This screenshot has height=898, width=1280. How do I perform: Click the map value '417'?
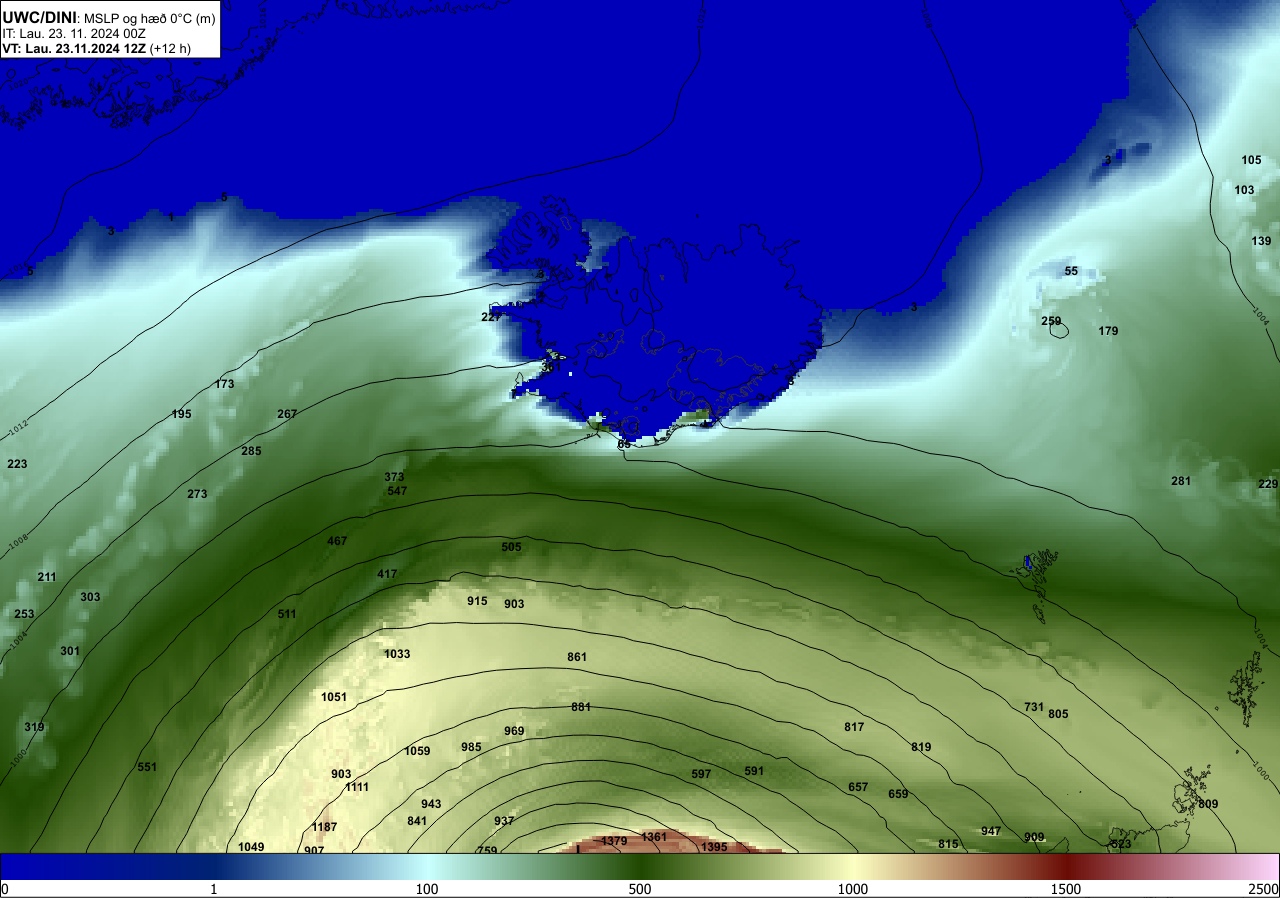(x=387, y=574)
